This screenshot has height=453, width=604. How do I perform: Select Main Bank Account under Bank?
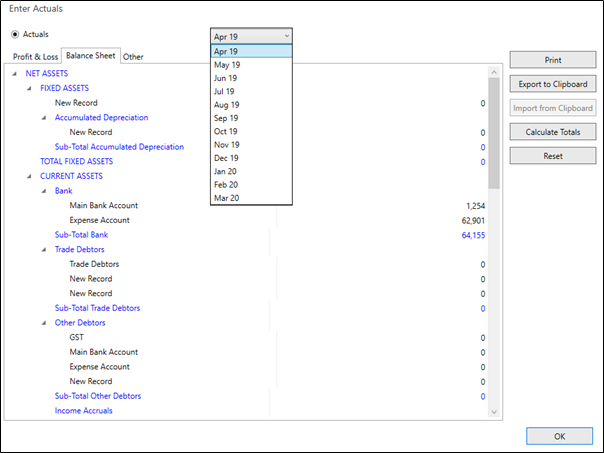pos(104,205)
